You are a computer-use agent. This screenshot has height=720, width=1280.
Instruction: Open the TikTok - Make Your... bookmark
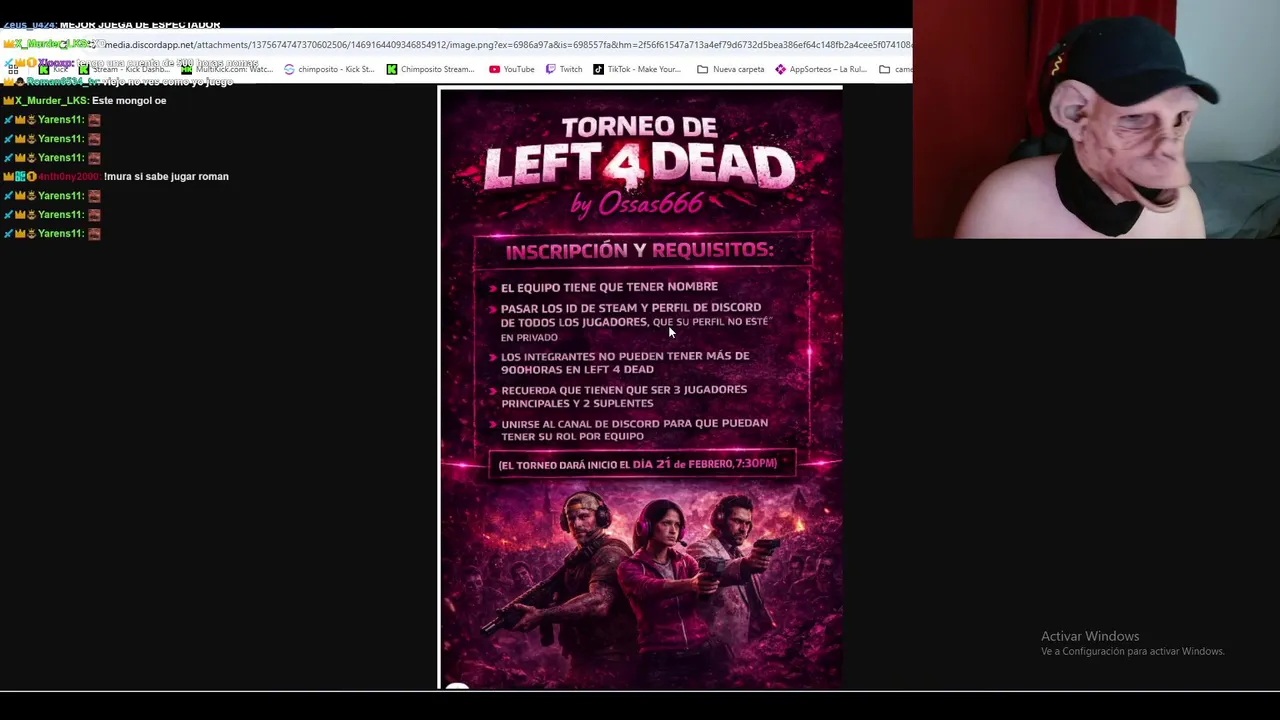point(637,69)
